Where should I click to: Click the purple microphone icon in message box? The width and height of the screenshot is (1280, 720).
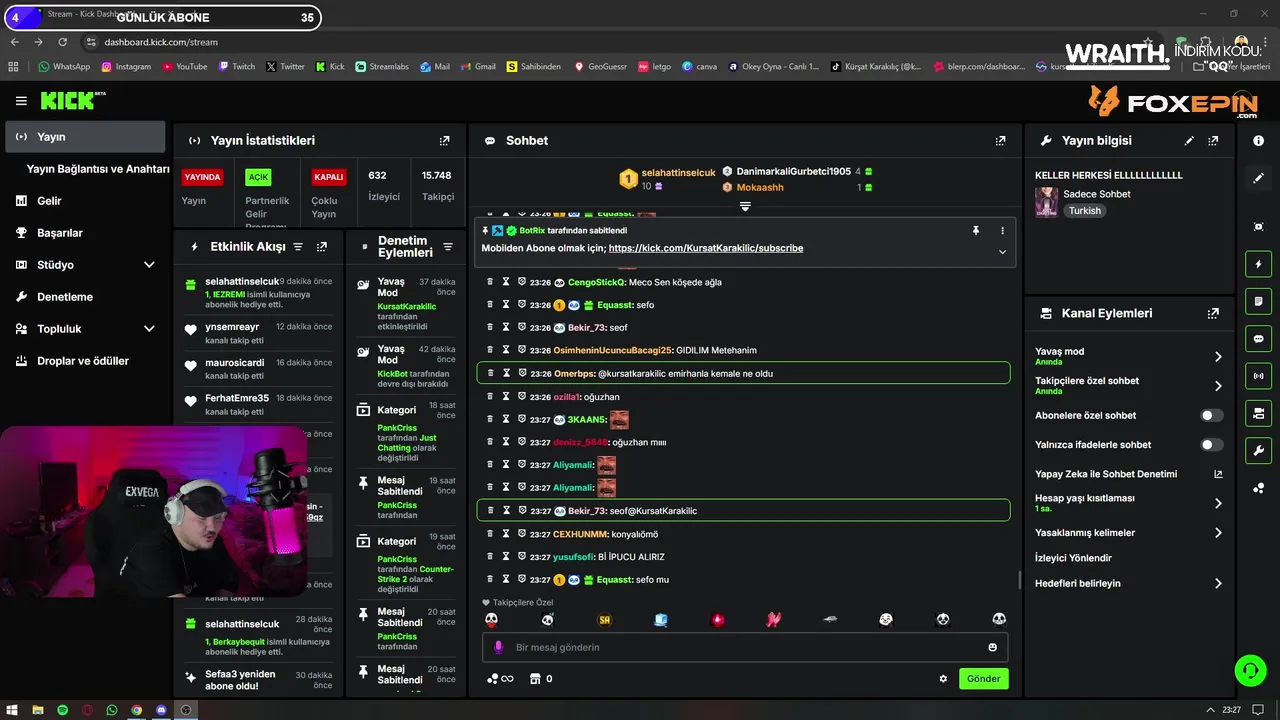498,647
